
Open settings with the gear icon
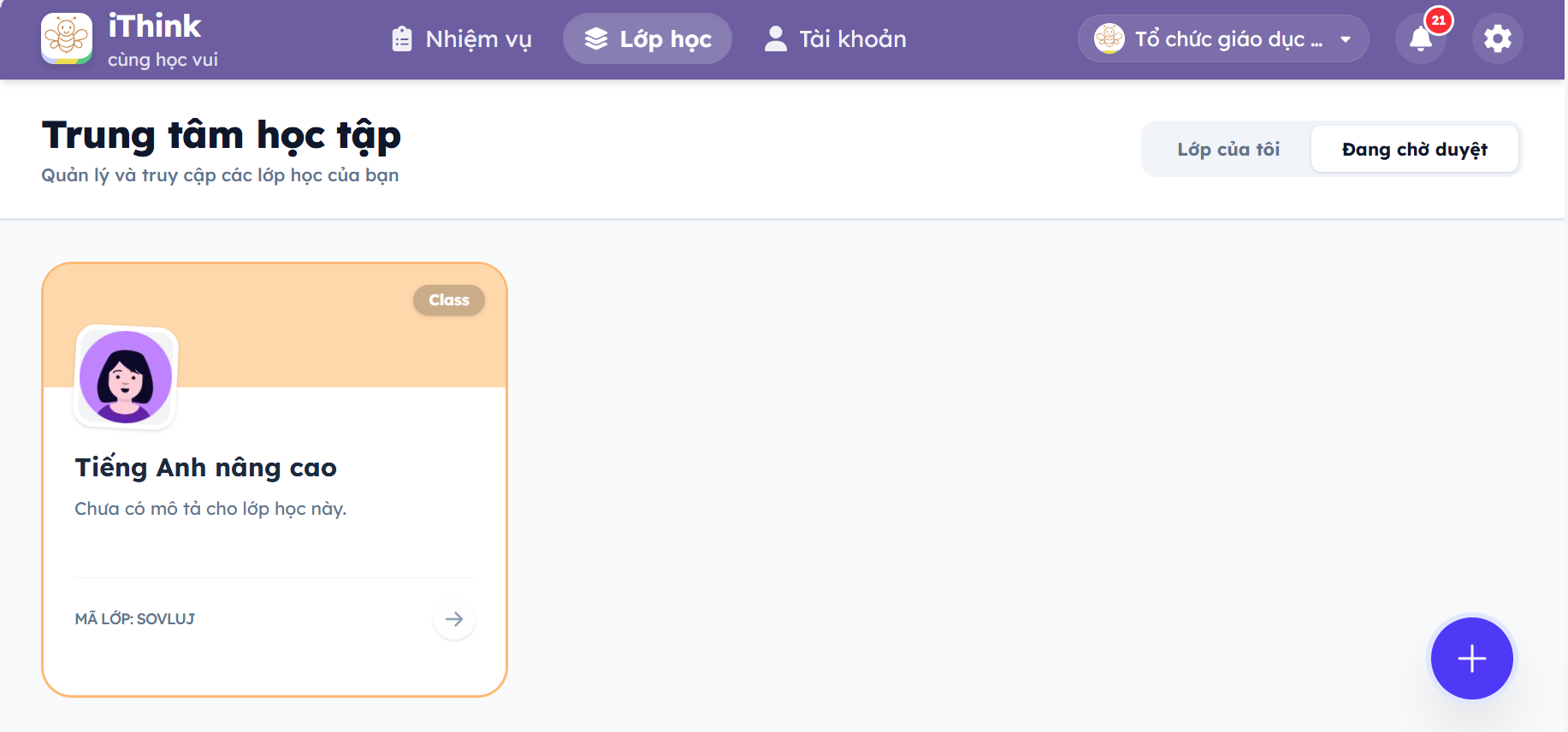[x=1497, y=38]
